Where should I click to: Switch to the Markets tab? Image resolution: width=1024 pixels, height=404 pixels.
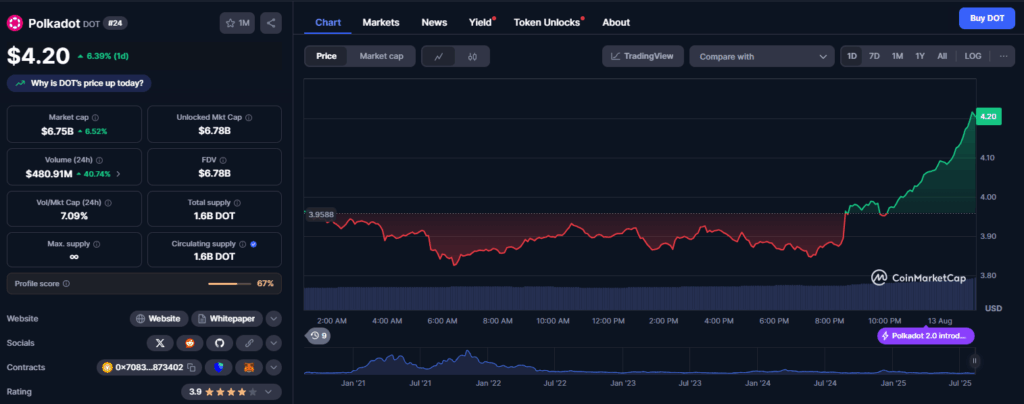(381, 22)
